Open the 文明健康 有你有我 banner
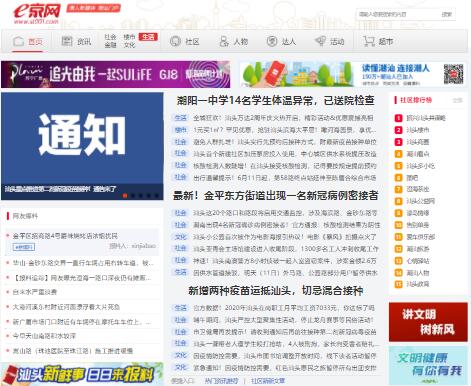471x386 pixels. (x=428, y=365)
